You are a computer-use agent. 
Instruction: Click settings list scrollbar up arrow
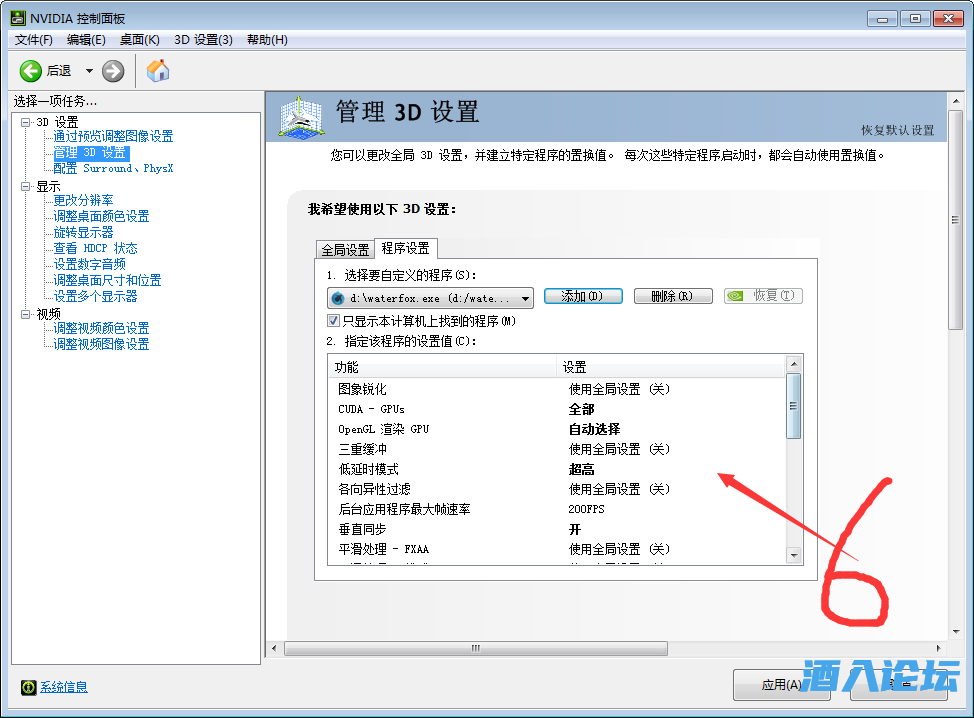coord(793,363)
